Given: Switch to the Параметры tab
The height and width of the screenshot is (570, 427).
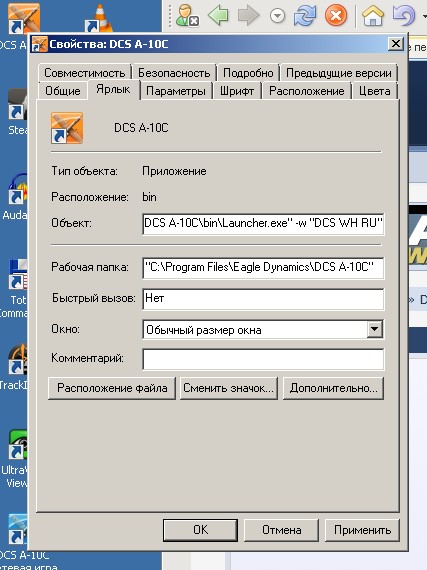Looking at the screenshot, I should (x=176, y=91).
